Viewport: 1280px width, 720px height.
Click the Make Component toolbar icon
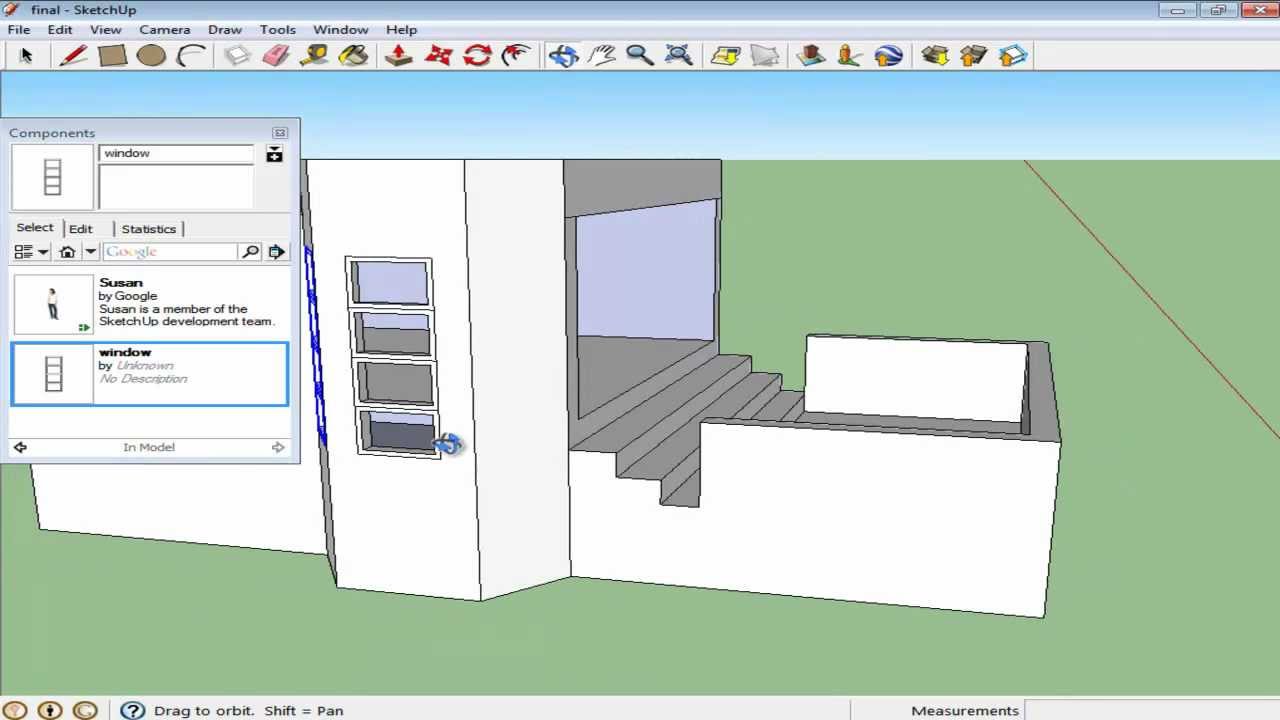pos(237,56)
